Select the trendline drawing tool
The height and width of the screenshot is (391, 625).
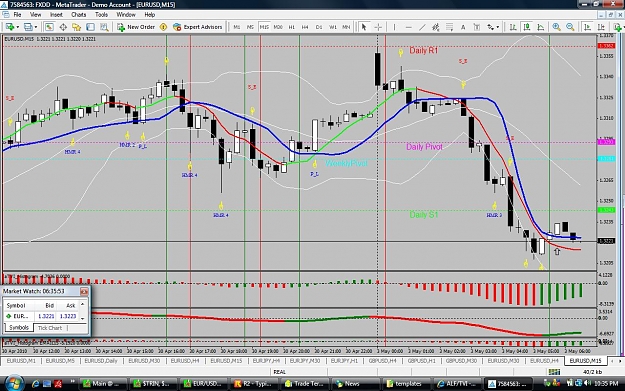422,27
